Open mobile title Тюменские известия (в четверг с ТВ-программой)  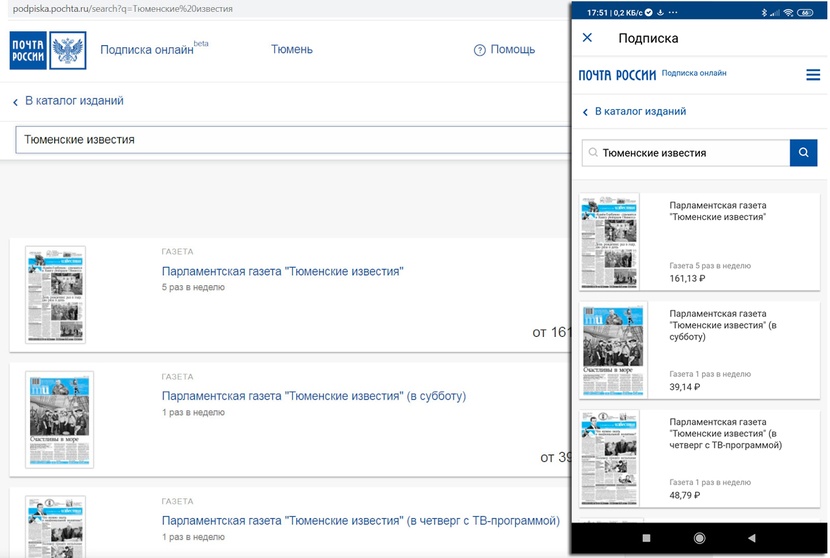coord(725,434)
